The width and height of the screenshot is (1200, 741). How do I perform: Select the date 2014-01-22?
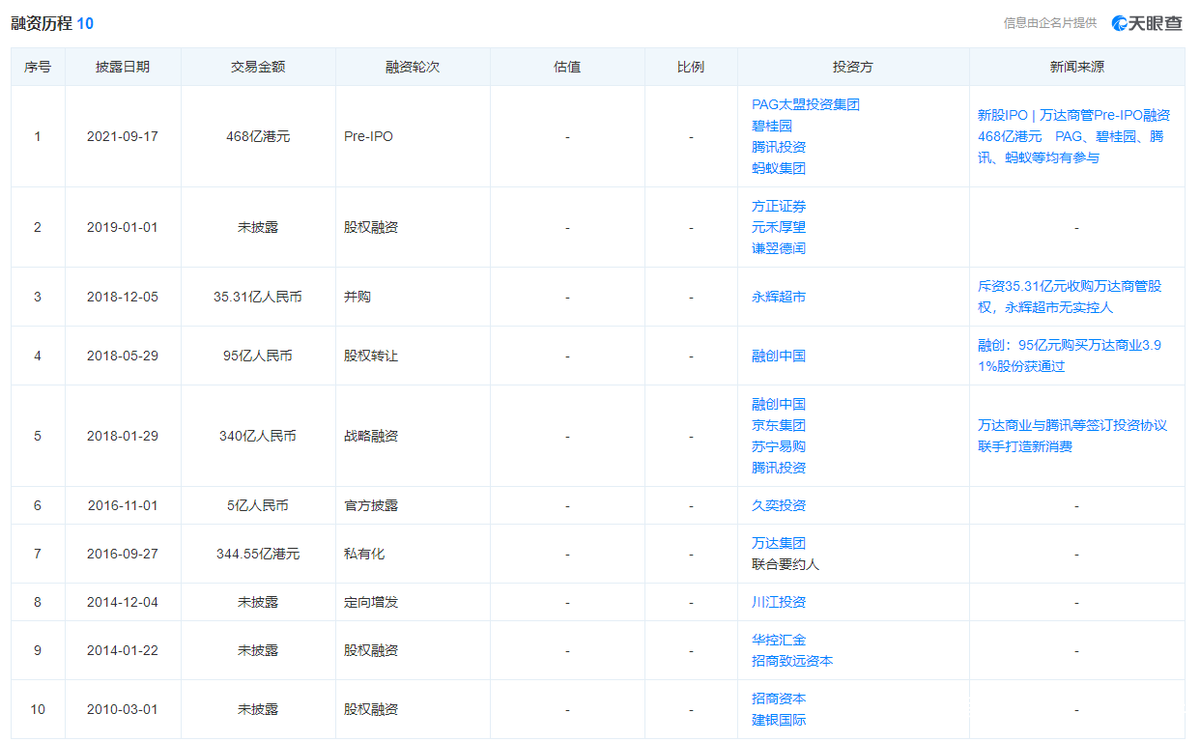point(123,650)
